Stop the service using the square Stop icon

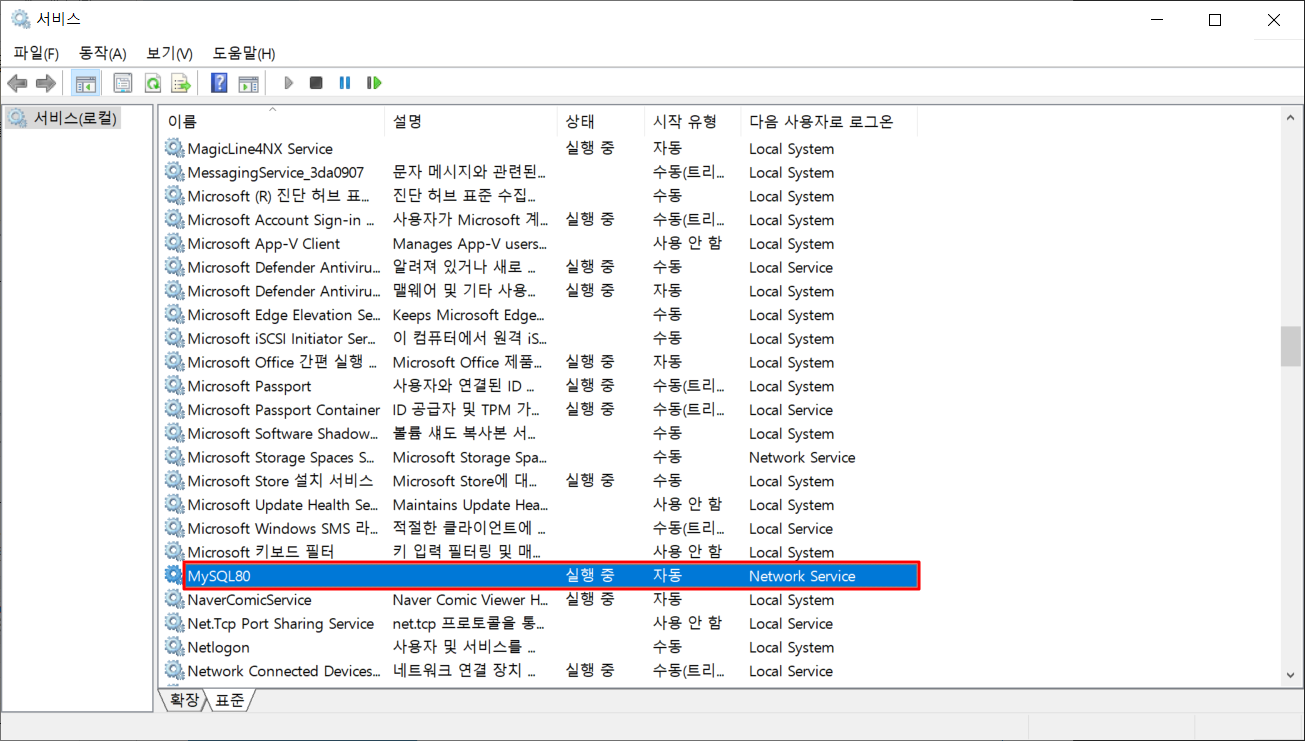pyautogui.click(x=316, y=83)
